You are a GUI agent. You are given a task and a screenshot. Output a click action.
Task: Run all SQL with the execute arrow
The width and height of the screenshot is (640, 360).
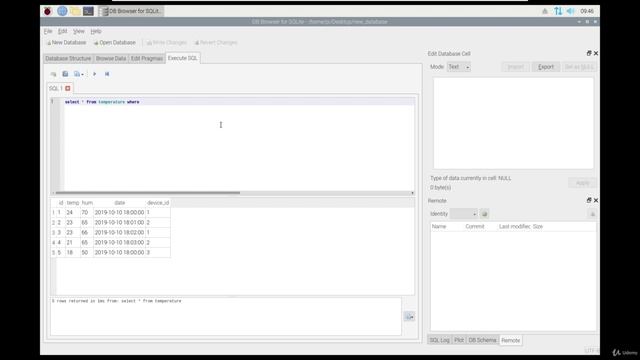(x=94, y=74)
